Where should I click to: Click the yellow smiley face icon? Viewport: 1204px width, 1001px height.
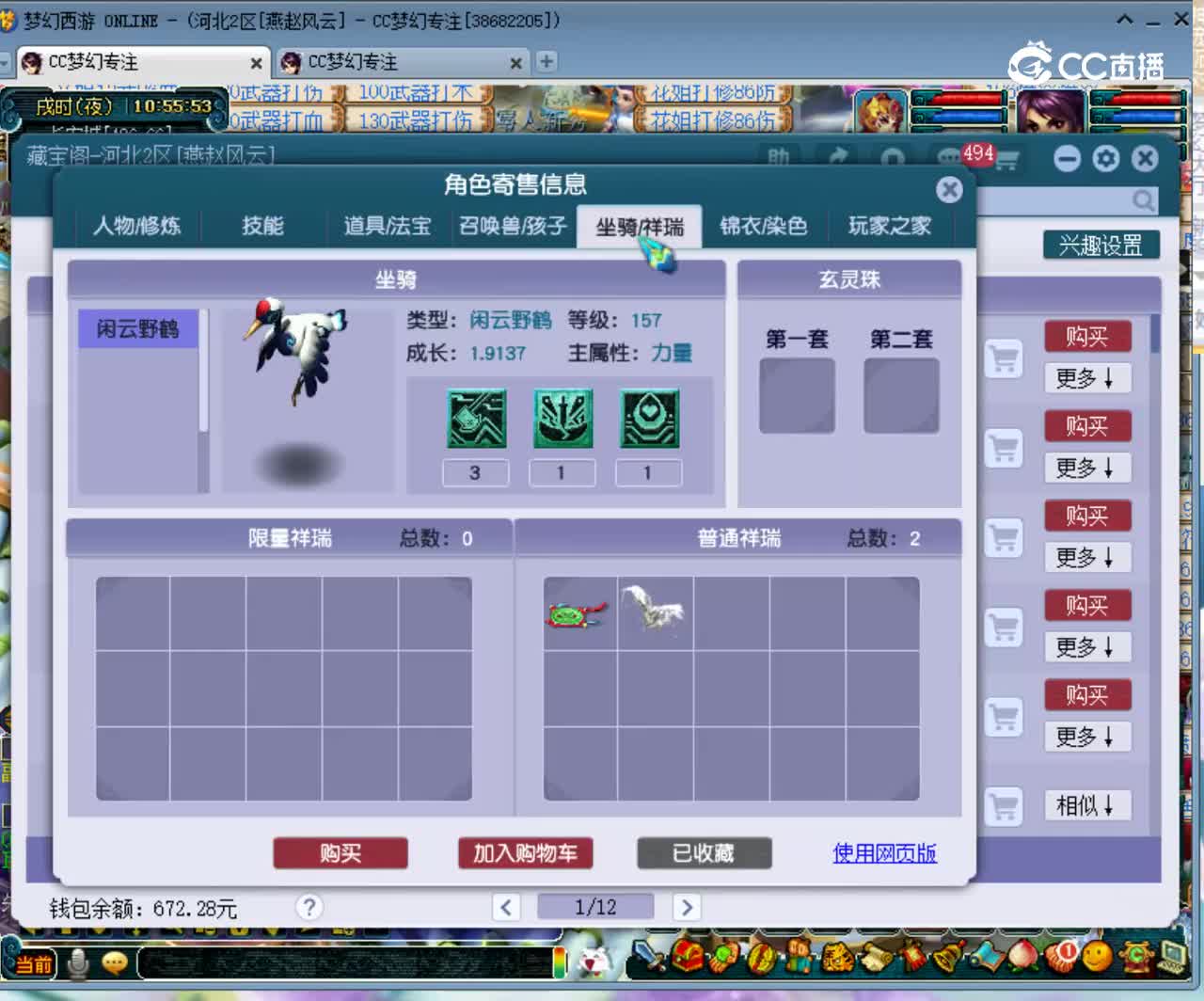pos(1097,958)
